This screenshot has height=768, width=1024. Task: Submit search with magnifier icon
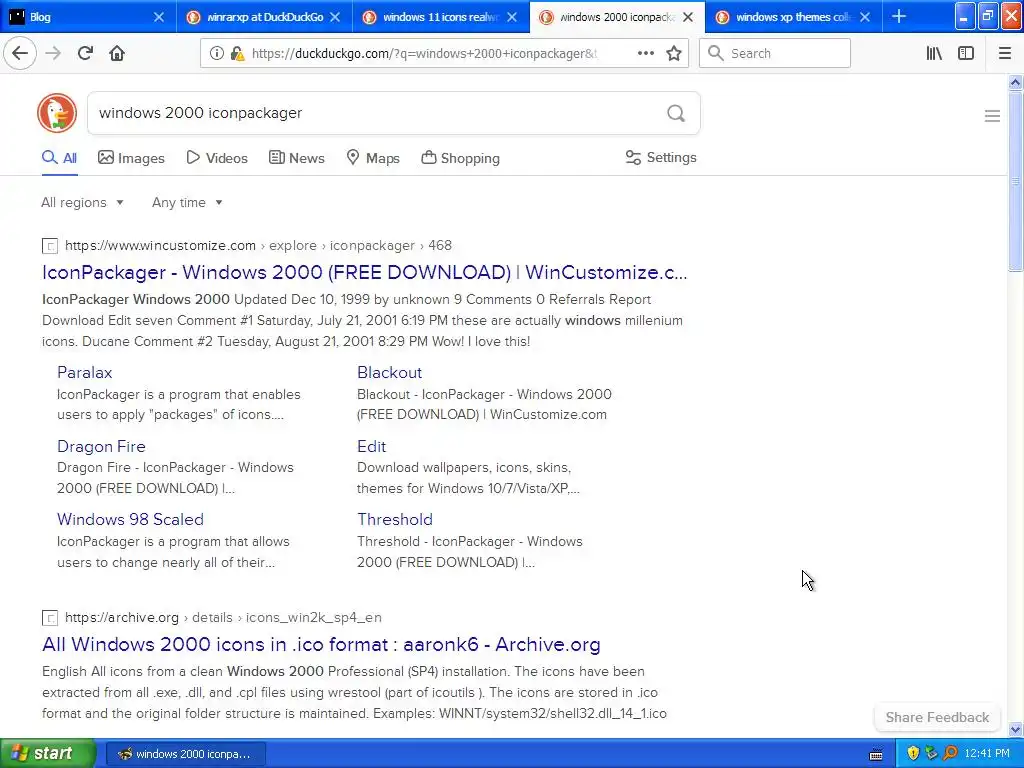pos(676,114)
